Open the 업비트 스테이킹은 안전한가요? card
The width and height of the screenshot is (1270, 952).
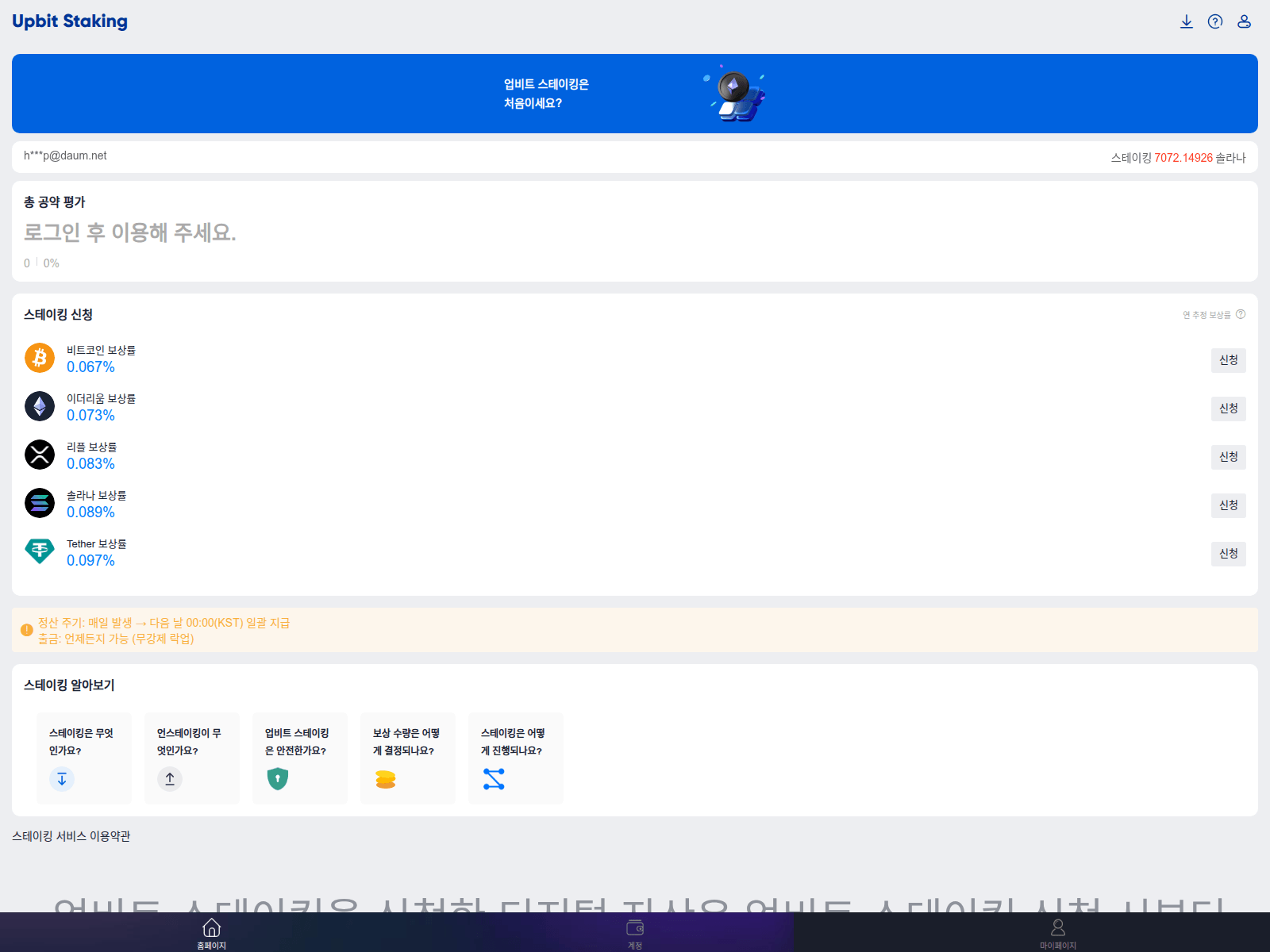300,758
